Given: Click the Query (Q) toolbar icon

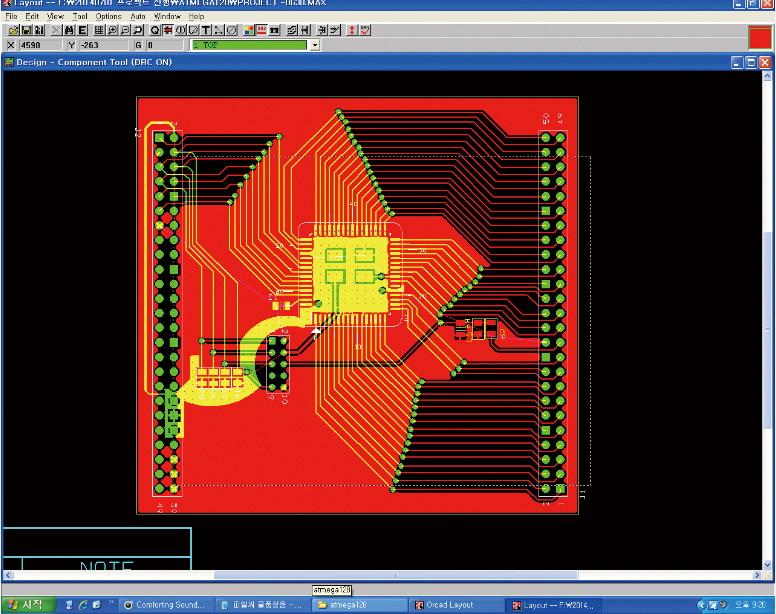Looking at the screenshot, I should 155,30.
